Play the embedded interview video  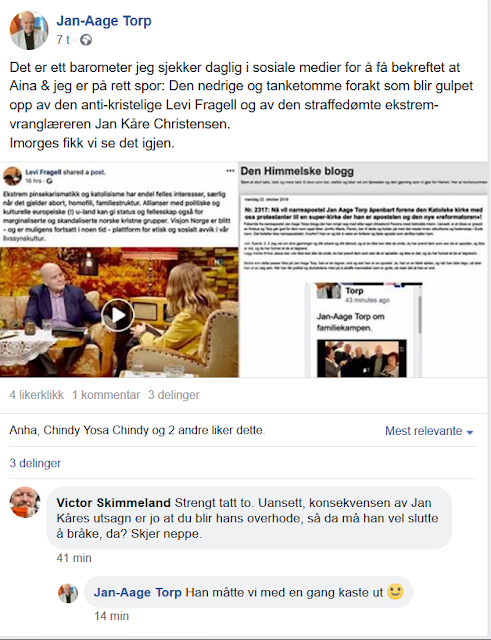click(x=118, y=315)
